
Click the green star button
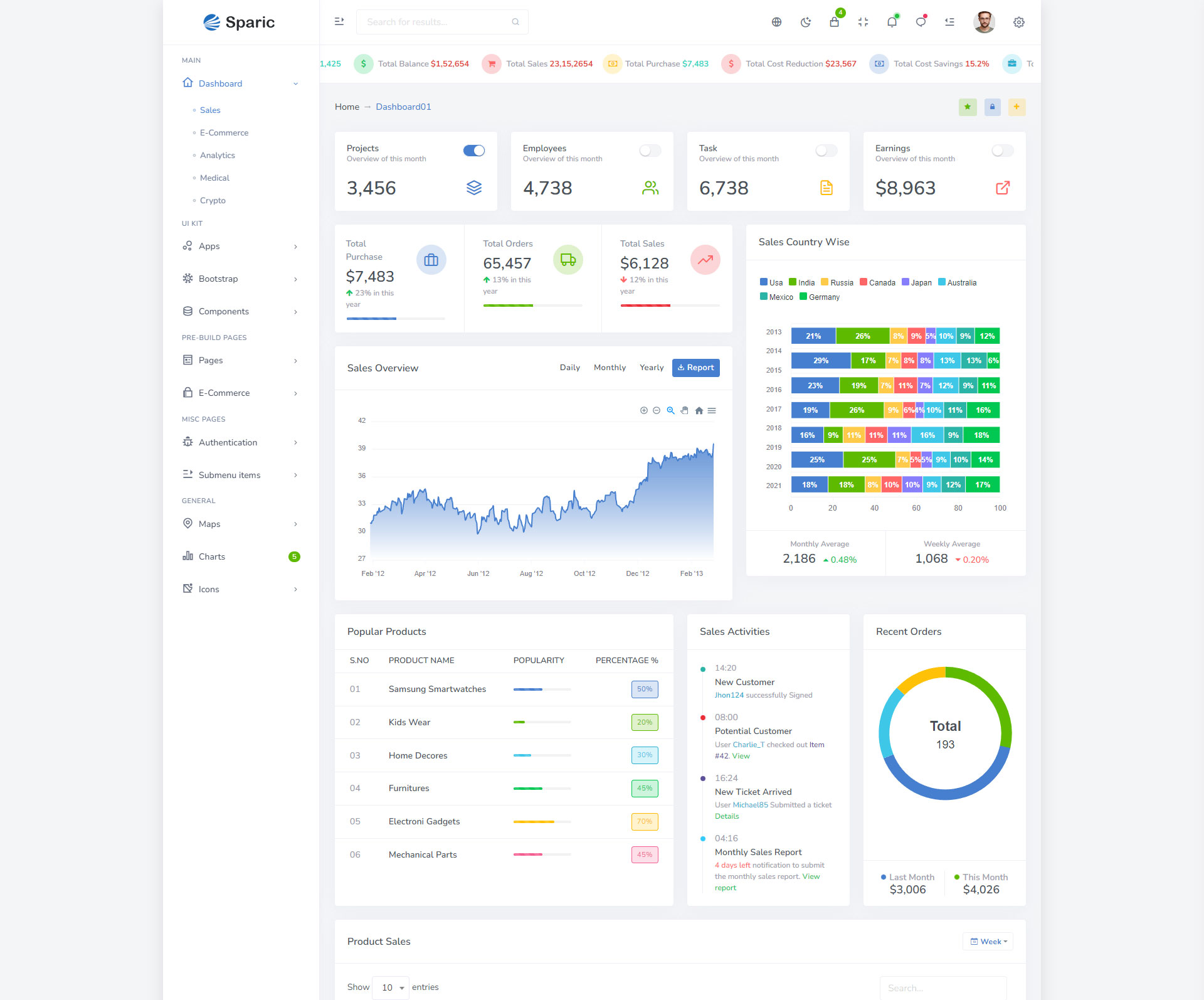coord(968,107)
